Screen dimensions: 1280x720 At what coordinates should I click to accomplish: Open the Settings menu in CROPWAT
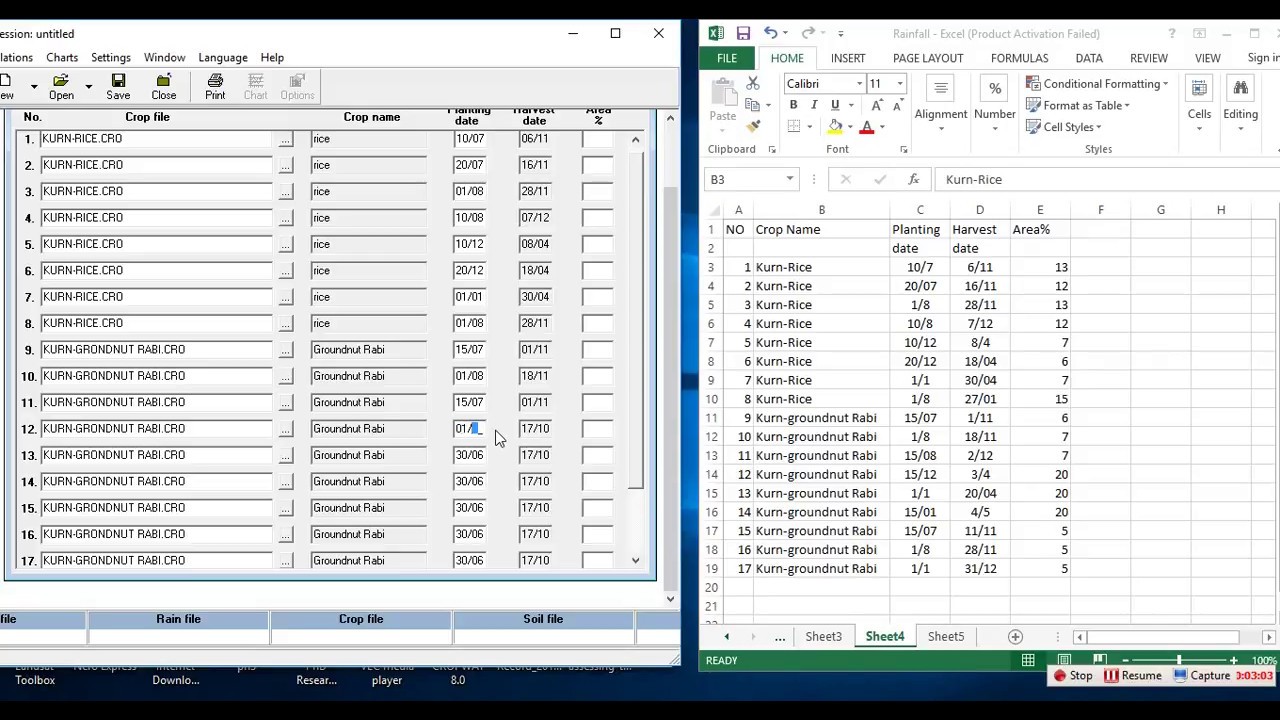111,57
